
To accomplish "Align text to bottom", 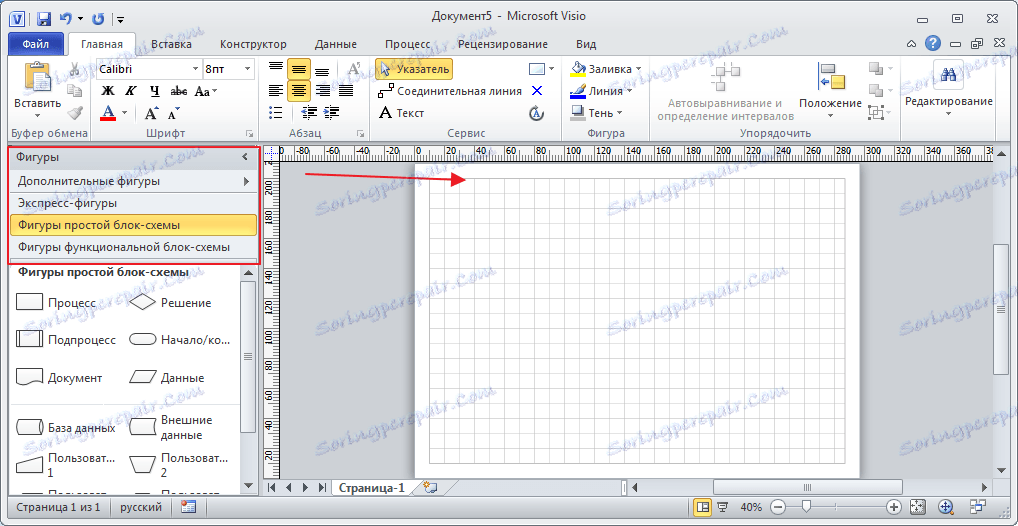I will (x=322, y=70).
